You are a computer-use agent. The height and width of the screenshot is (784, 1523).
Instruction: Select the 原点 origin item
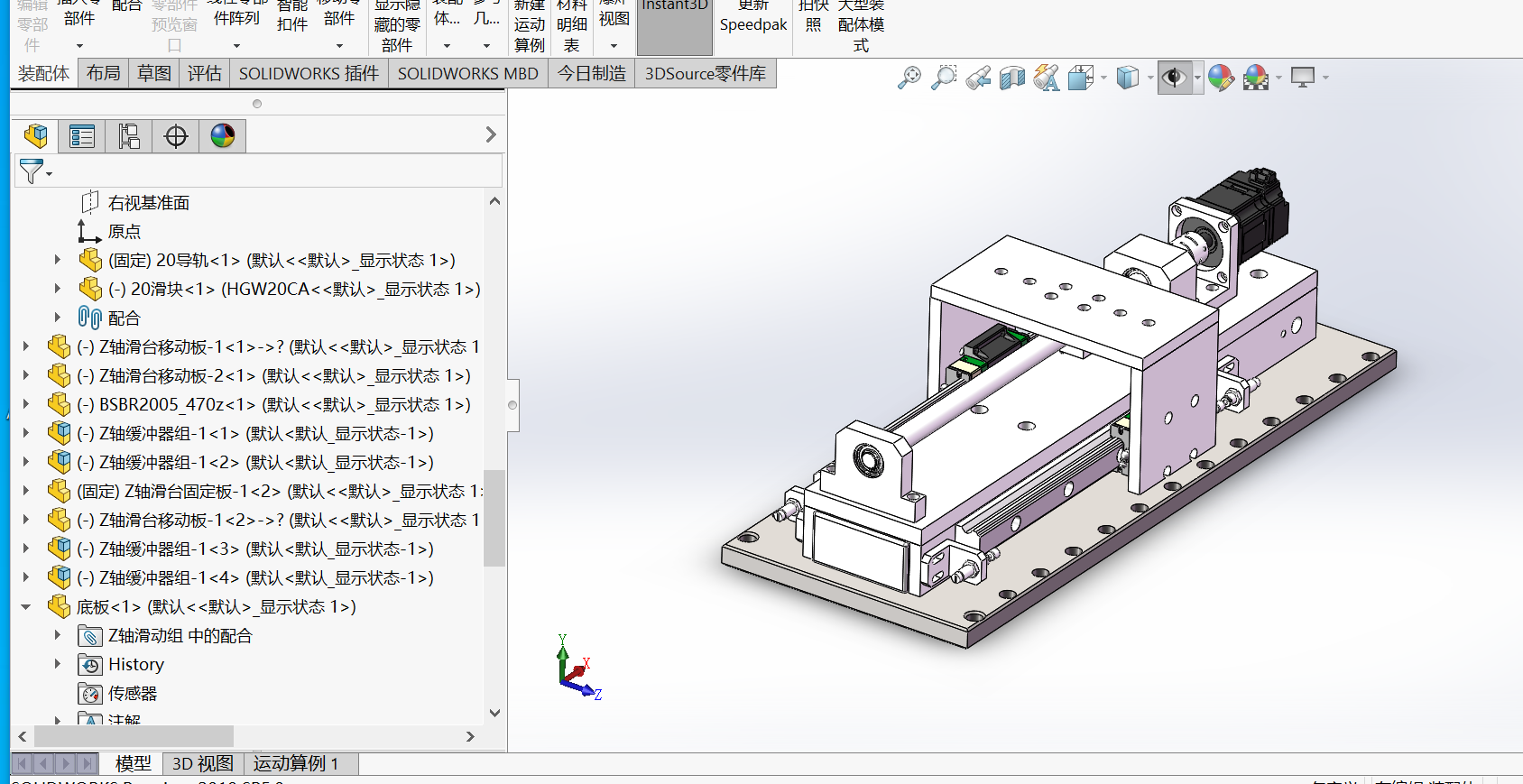125,232
